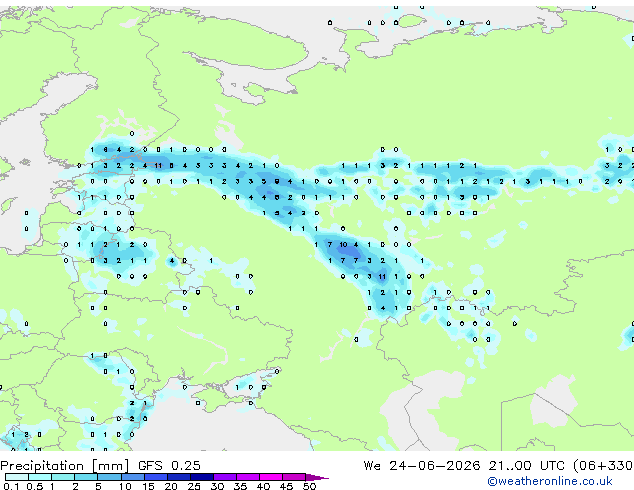Click the purple arrow tip past 50
The height and width of the screenshot is (490, 634).
317,477
